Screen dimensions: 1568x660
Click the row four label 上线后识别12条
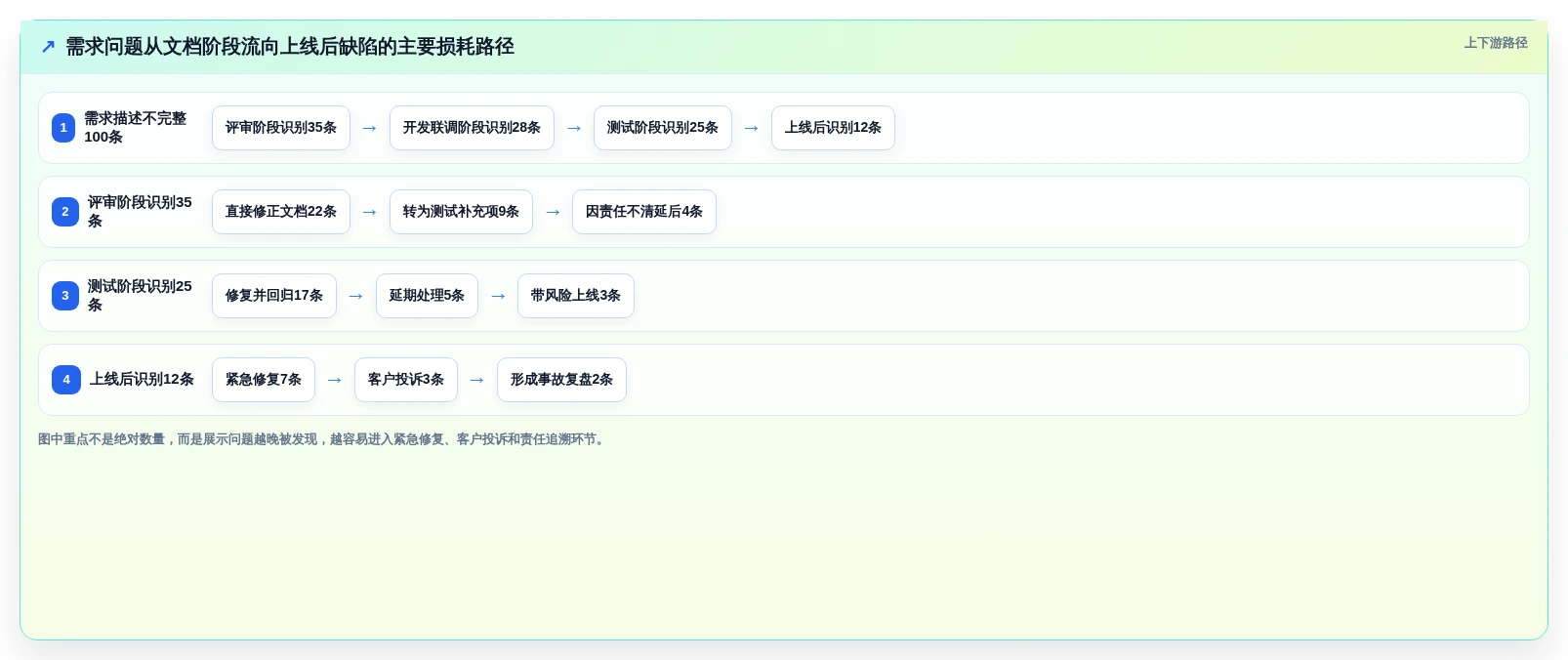(x=142, y=380)
